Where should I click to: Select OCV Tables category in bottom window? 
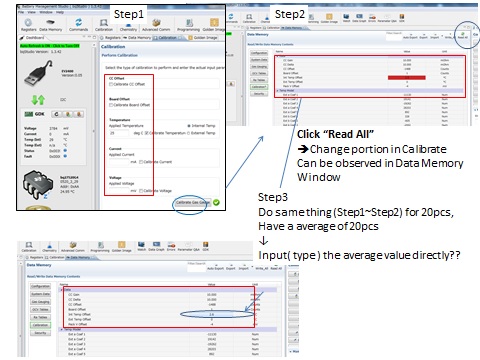(40, 310)
